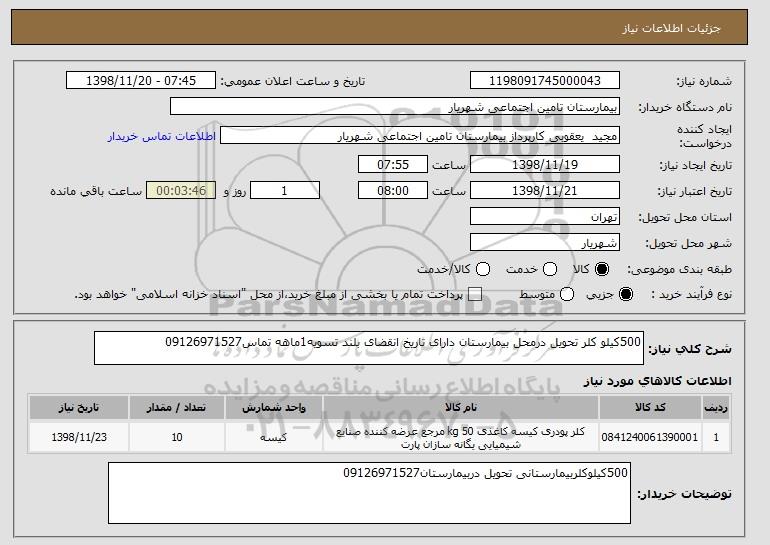Click the توضیحات خریدار text area
This screenshot has width=770, height=545.
tap(369, 493)
